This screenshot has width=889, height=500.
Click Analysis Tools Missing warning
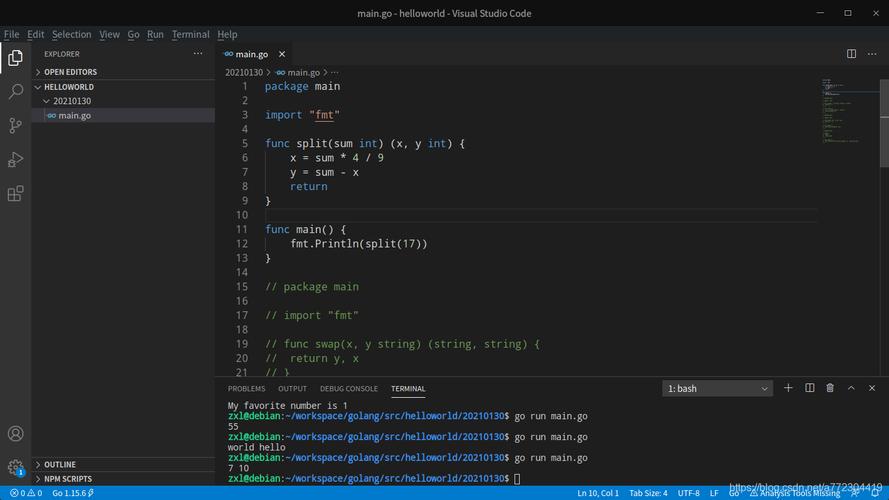[x=795, y=493]
